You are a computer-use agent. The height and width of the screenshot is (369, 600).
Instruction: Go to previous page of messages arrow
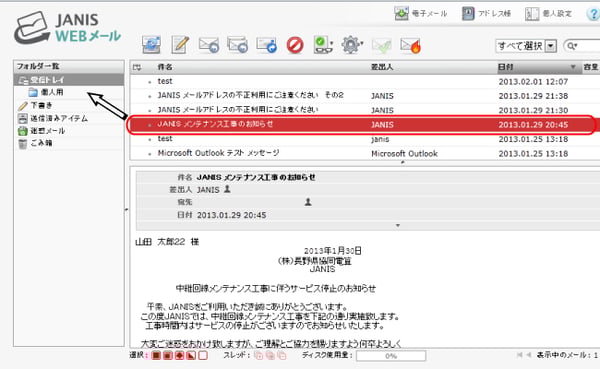coord(529,355)
